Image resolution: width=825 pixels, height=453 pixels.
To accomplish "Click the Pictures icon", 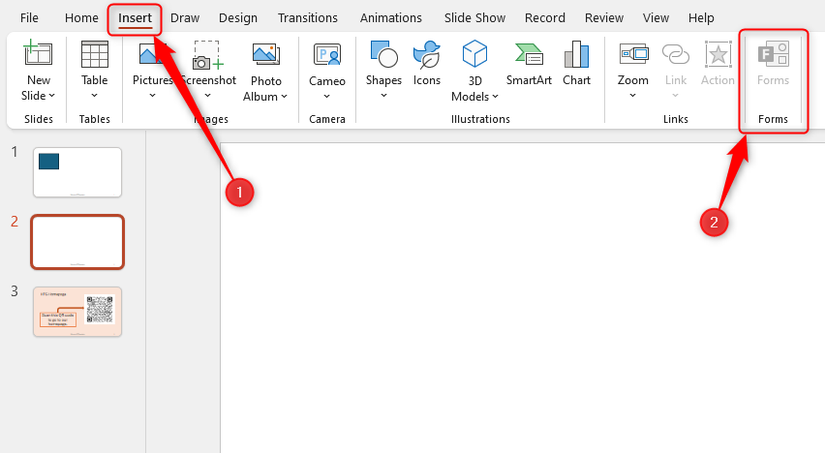I will pyautogui.click(x=152, y=54).
